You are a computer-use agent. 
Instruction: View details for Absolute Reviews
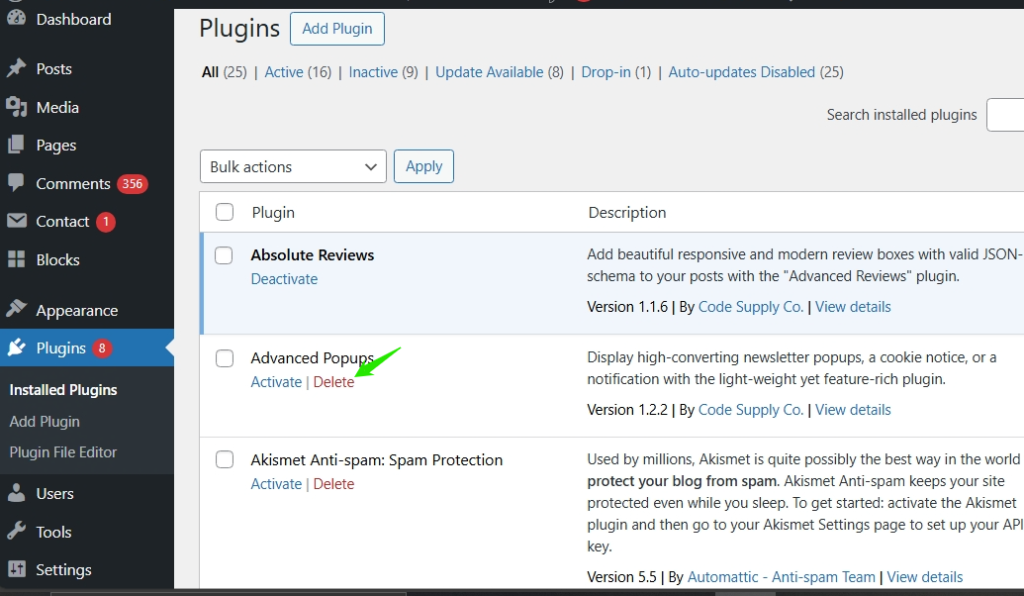[853, 307]
